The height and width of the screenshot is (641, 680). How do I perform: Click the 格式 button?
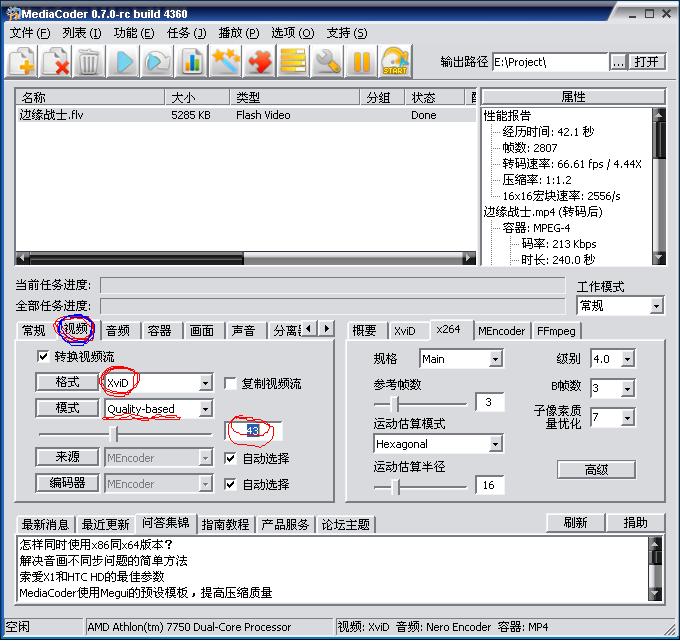[x=67, y=382]
